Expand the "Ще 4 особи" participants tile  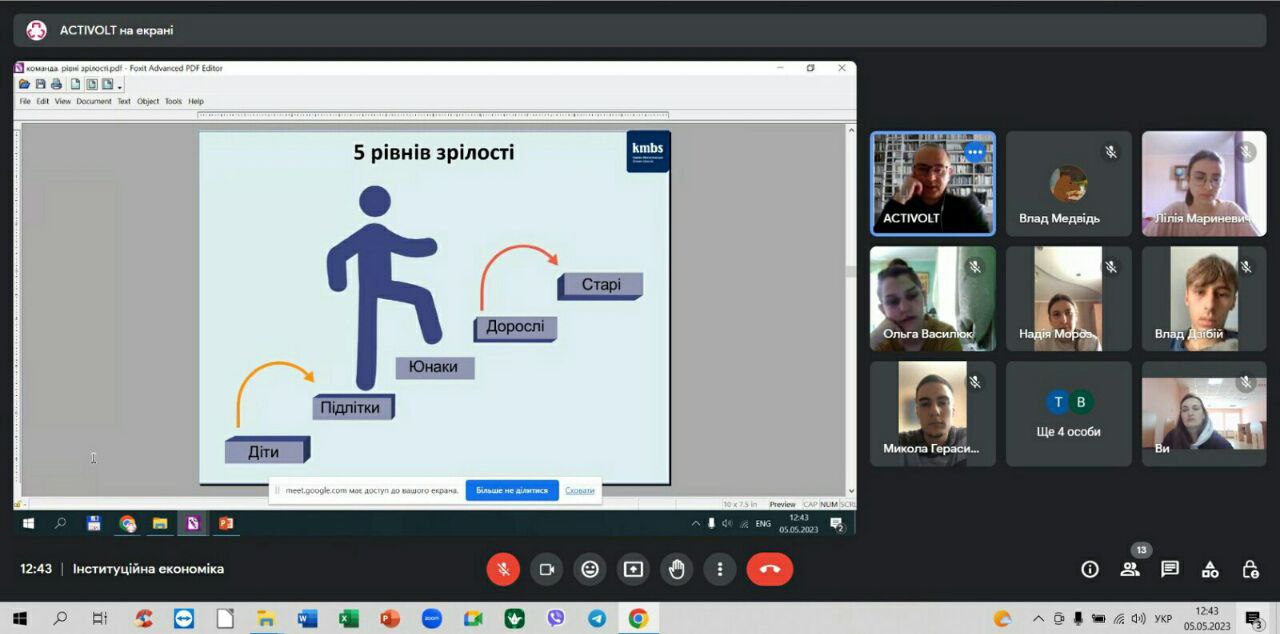click(1068, 414)
